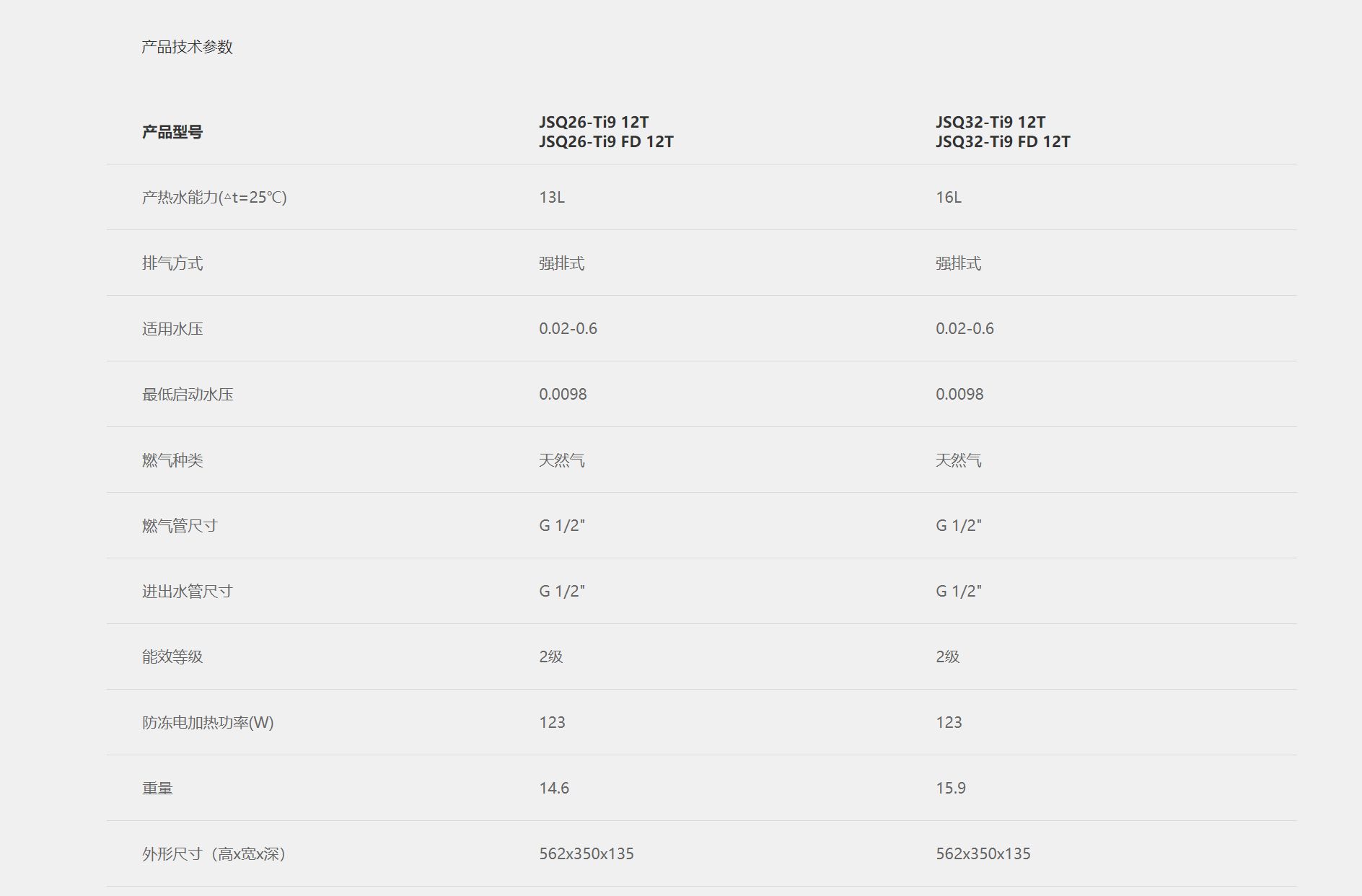The width and height of the screenshot is (1362, 896).
Task: Select the 能效等级 row label
Action: (172, 657)
